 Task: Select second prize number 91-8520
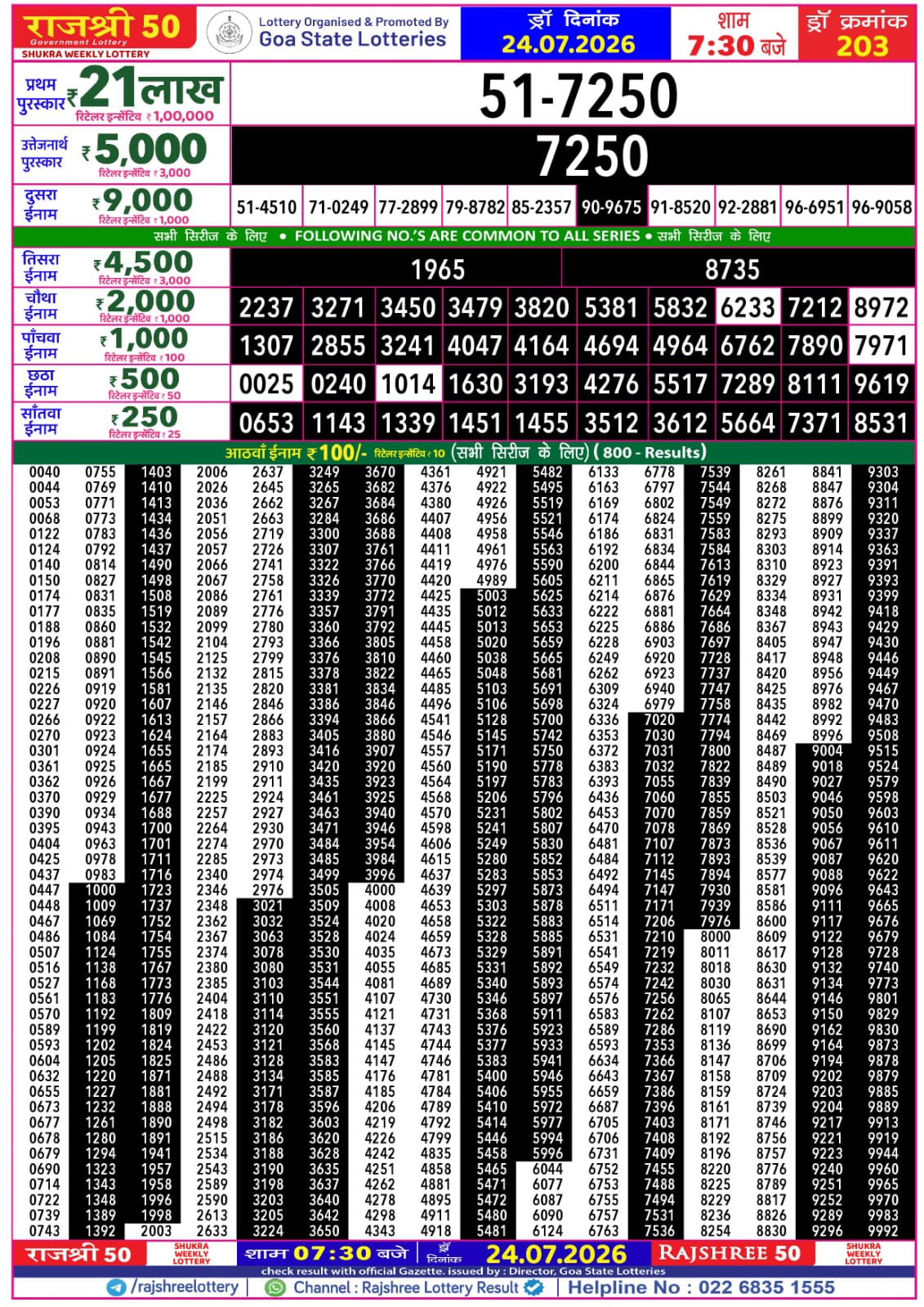click(x=681, y=207)
